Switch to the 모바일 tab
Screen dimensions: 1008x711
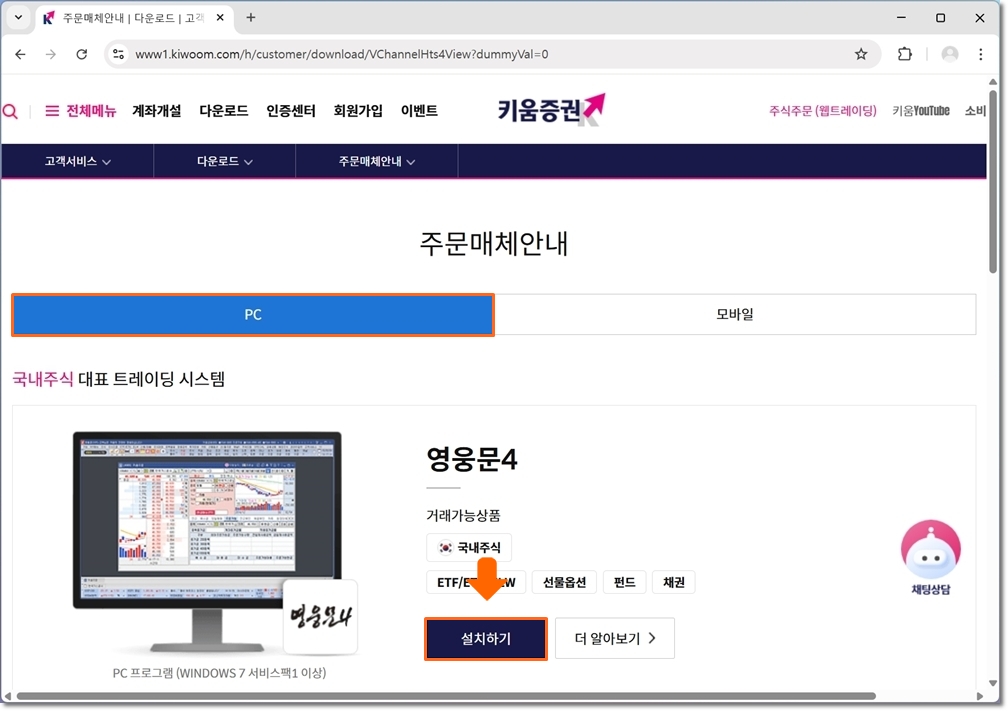[x=735, y=314]
